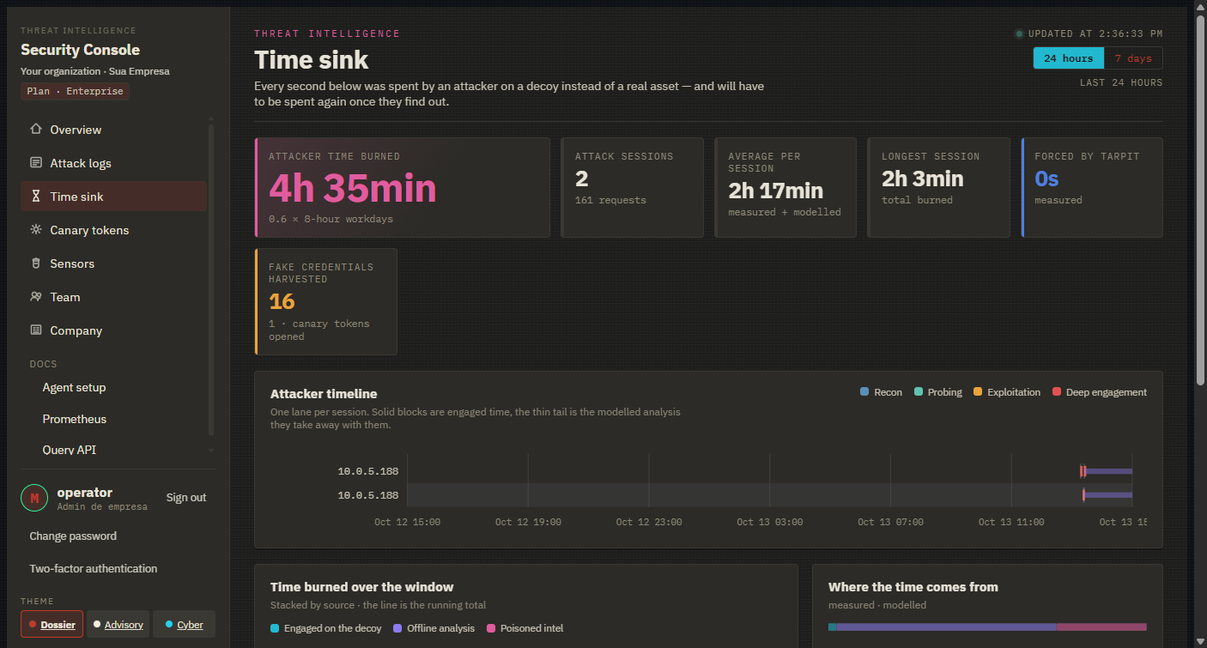The height and width of the screenshot is (648, 1207).
Task: Click Offline analysis legend item
Action: (x=434, y=628)
